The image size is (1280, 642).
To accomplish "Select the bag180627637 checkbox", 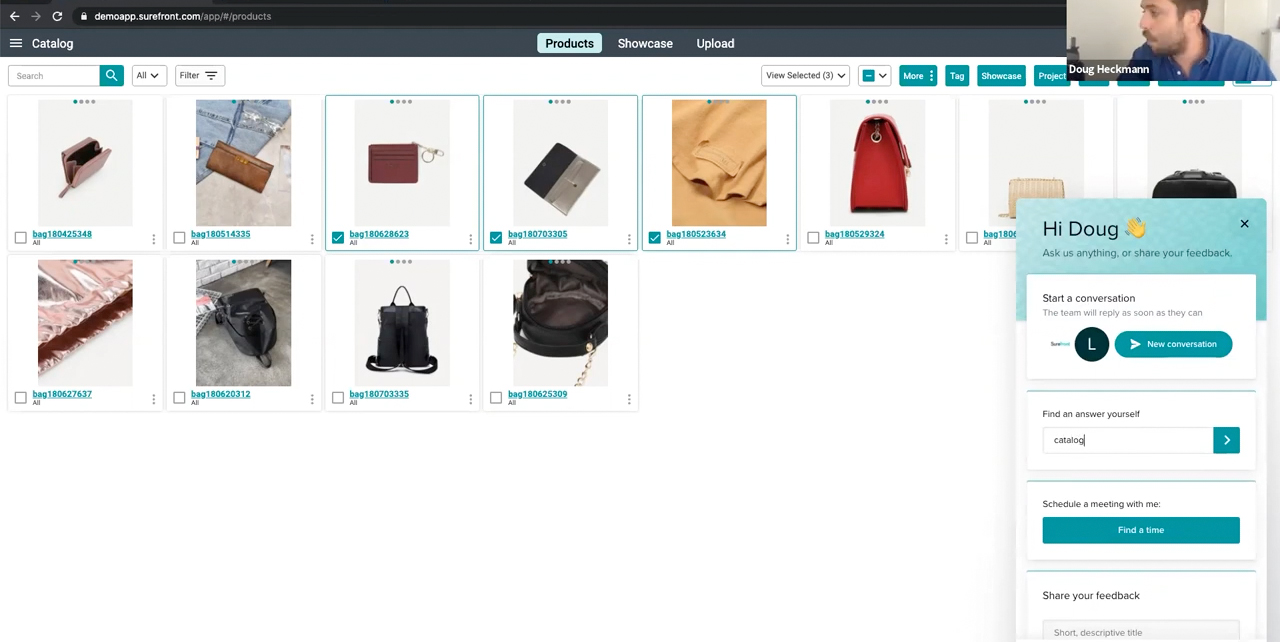I will (21, 398).
